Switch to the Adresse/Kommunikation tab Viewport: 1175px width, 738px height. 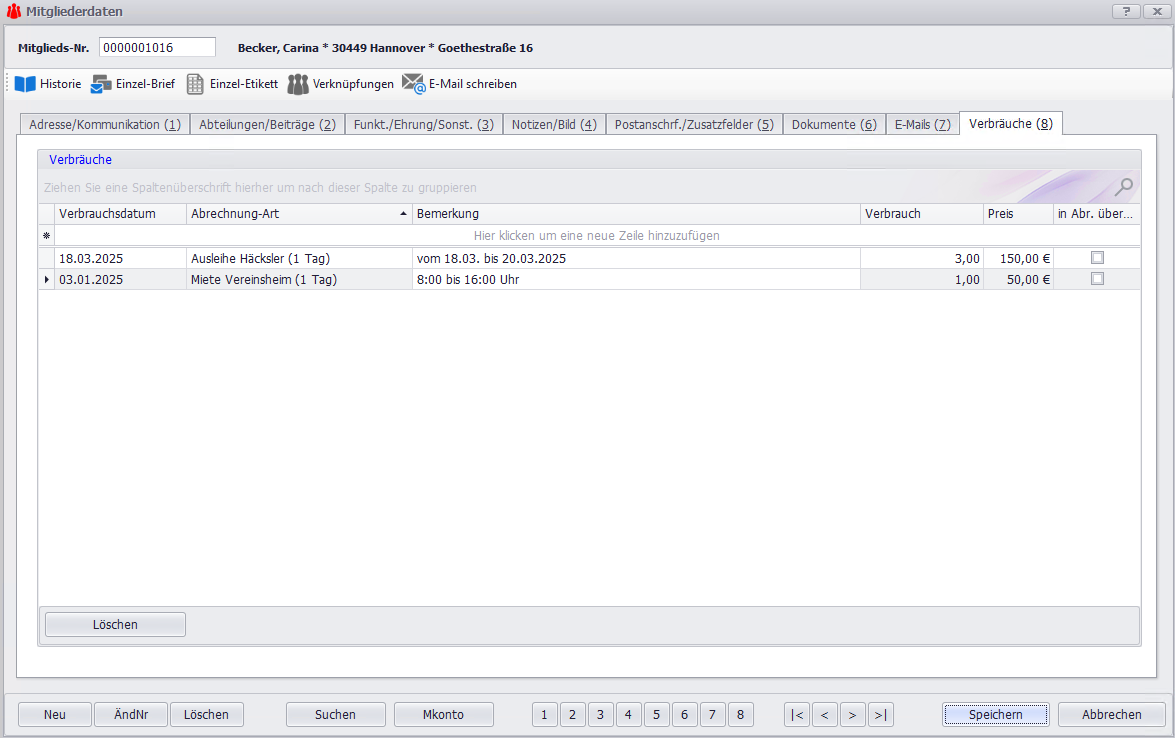105,124
